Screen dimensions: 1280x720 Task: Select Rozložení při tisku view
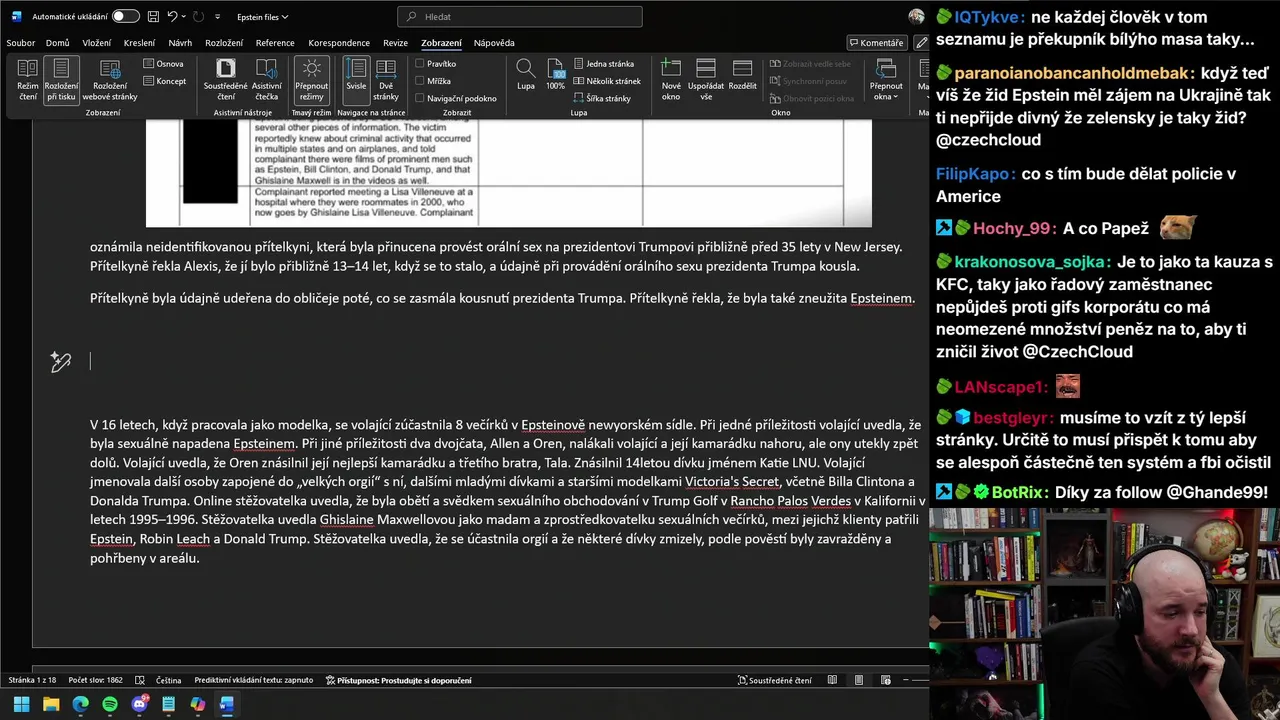(61, 80)
